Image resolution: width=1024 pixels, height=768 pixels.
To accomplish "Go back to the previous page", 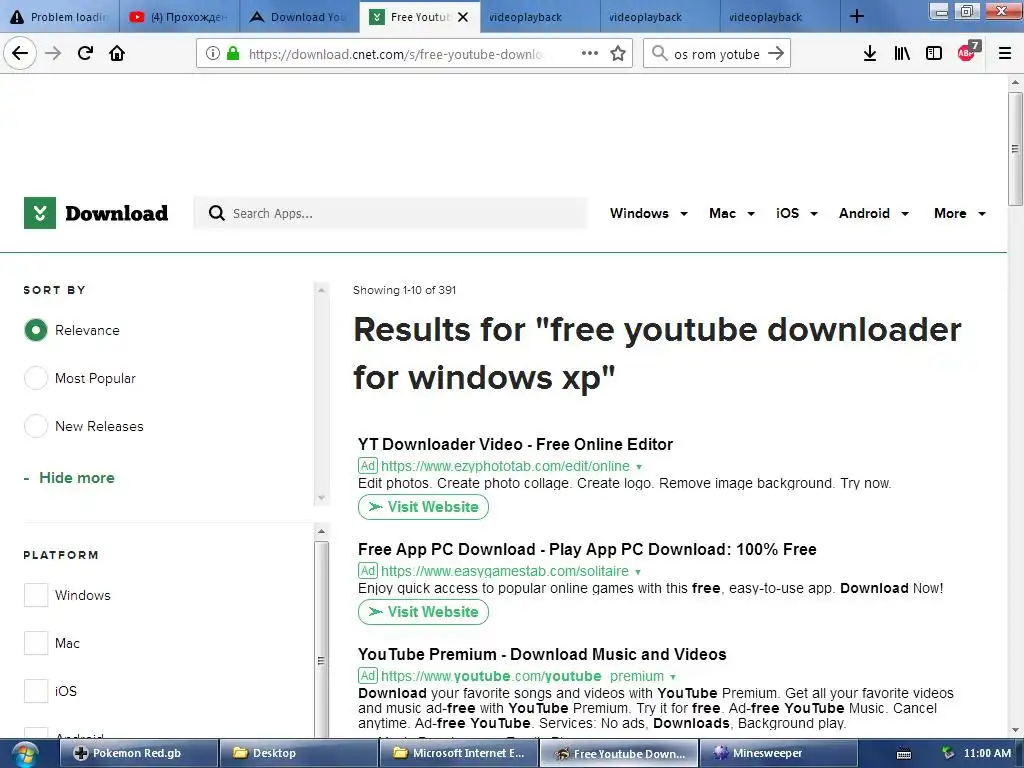I will click(20, 53).
